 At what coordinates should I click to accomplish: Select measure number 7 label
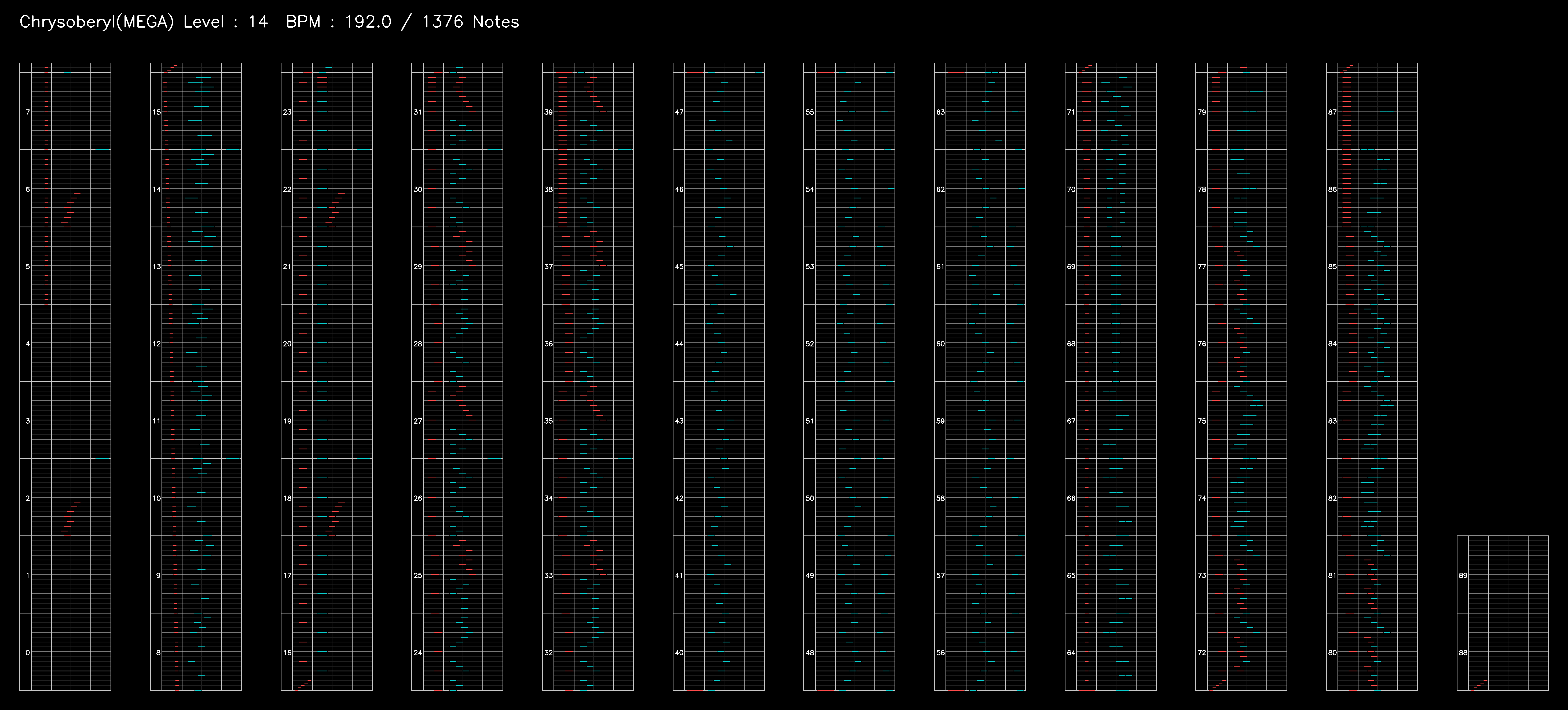pyautogui.click(x=27, y=112)
